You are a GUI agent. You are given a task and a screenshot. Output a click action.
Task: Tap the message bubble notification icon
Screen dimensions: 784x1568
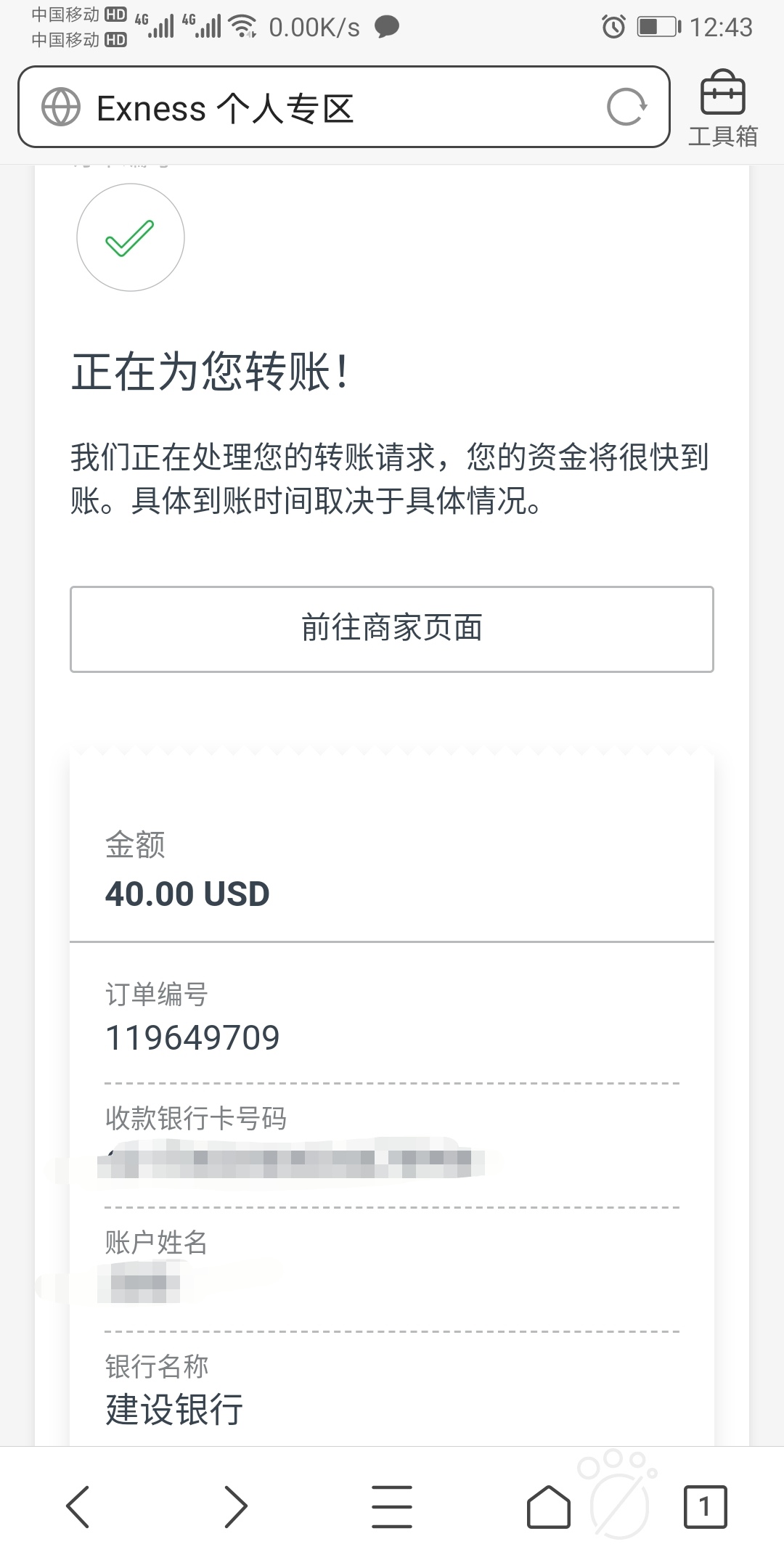[x=387, y=28]
